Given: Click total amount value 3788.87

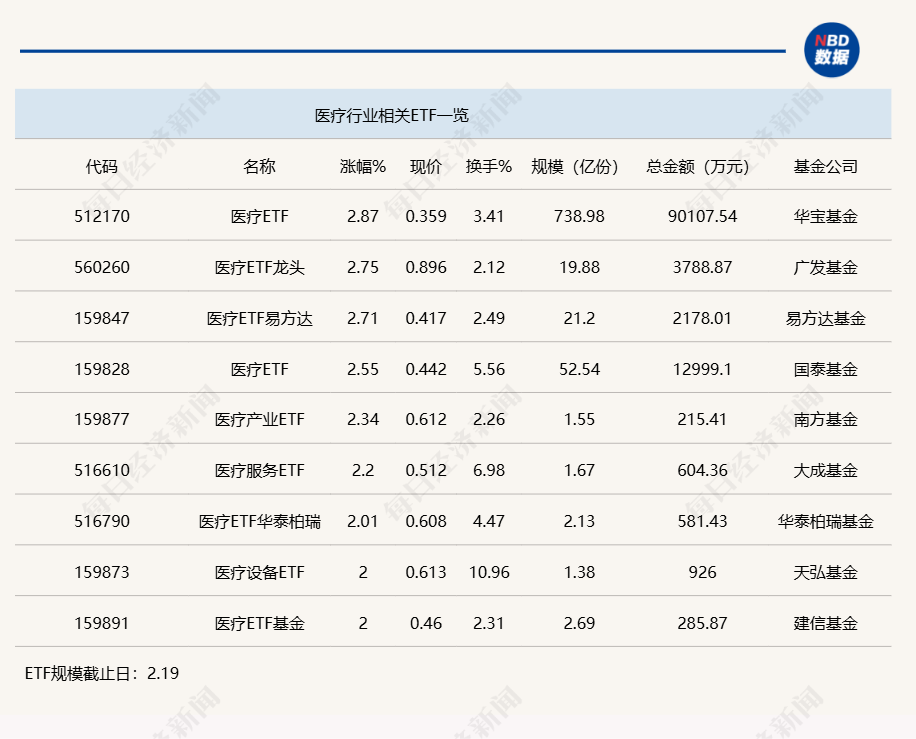Looking at the screenshot, I should pyautogui.click(x=702, y=267).
